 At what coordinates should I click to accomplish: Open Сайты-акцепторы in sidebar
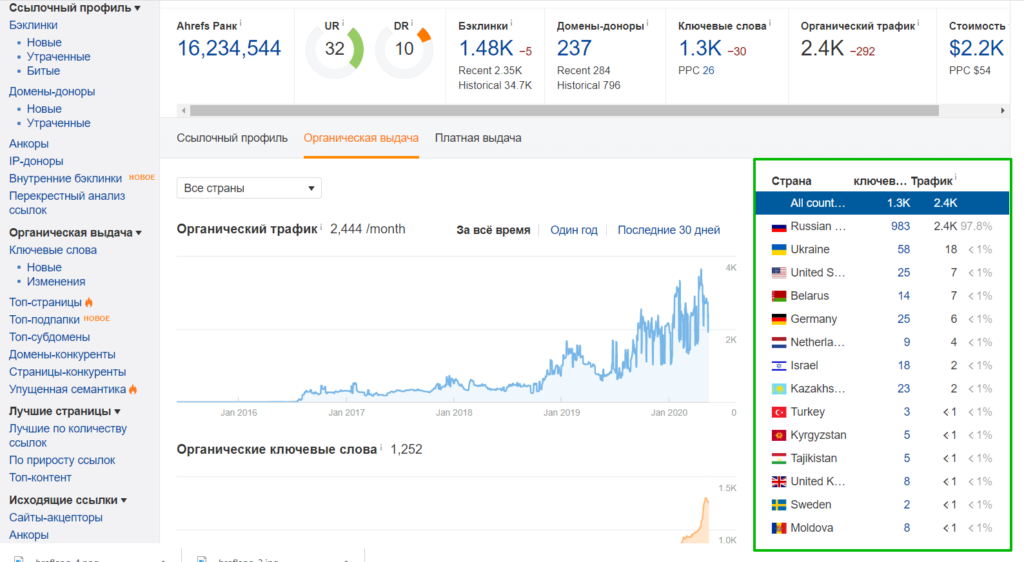[56, 518]
